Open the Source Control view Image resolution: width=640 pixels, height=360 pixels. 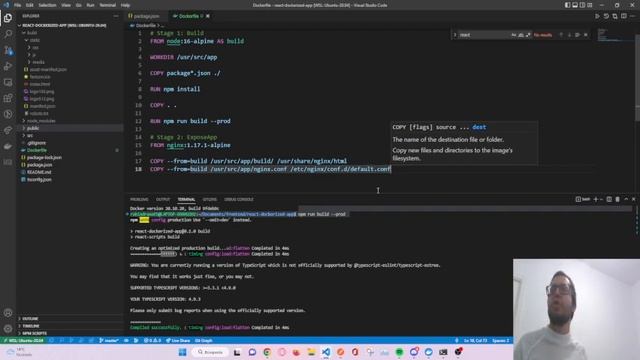click(8, 50)
